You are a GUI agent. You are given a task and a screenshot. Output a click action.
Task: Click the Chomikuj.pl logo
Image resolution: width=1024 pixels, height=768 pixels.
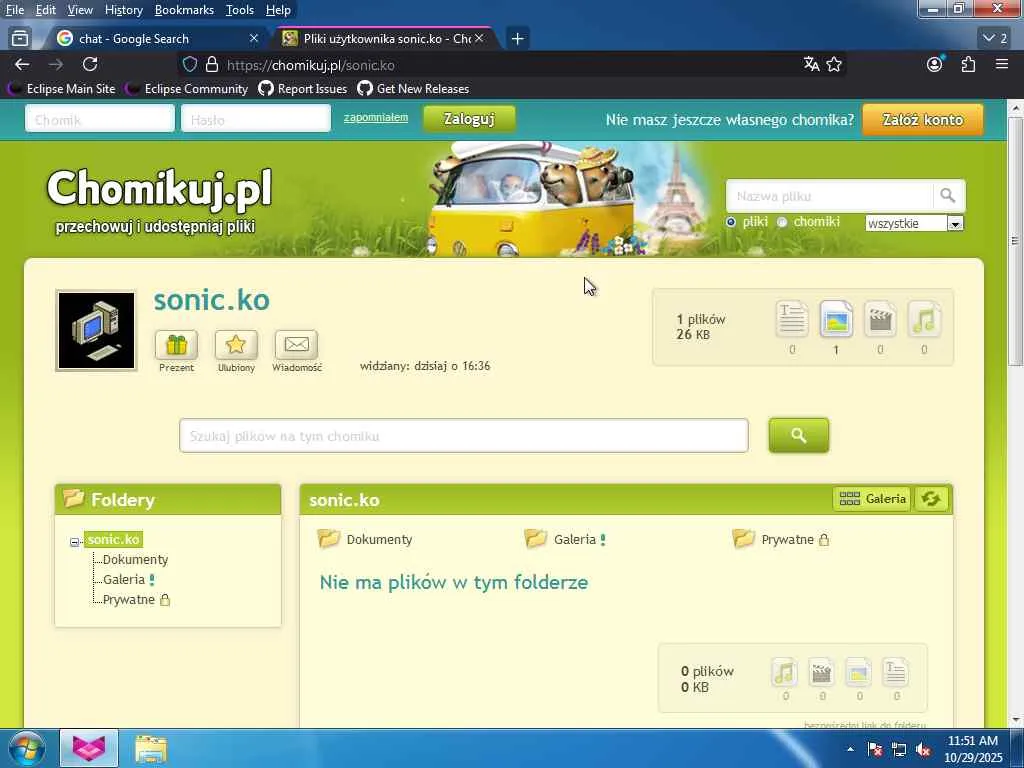[x=159, y=189]
